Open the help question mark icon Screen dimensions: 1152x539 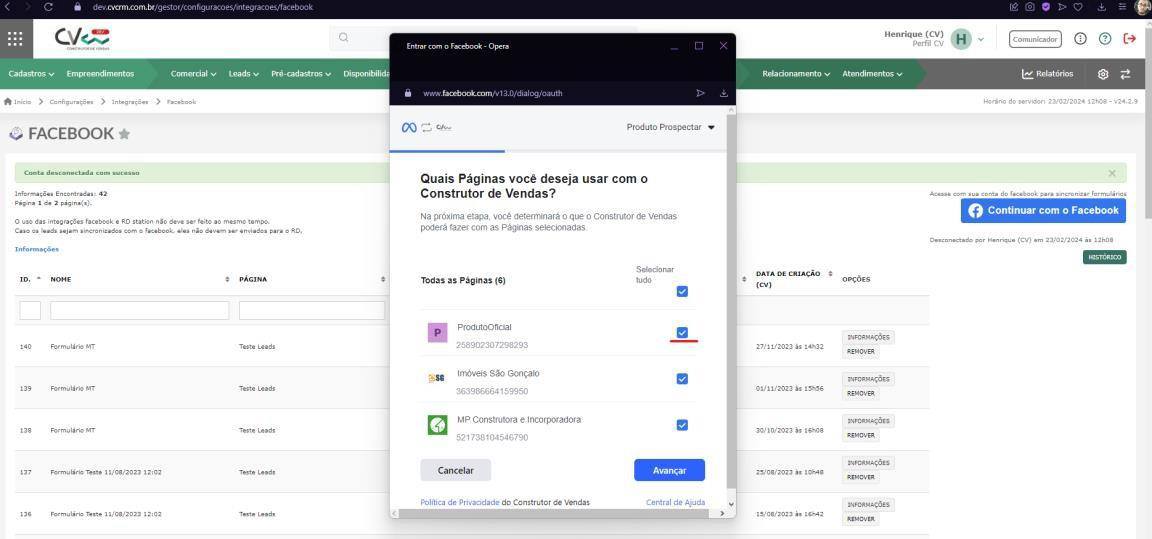pyautogui.click(x=1105, y=39)
